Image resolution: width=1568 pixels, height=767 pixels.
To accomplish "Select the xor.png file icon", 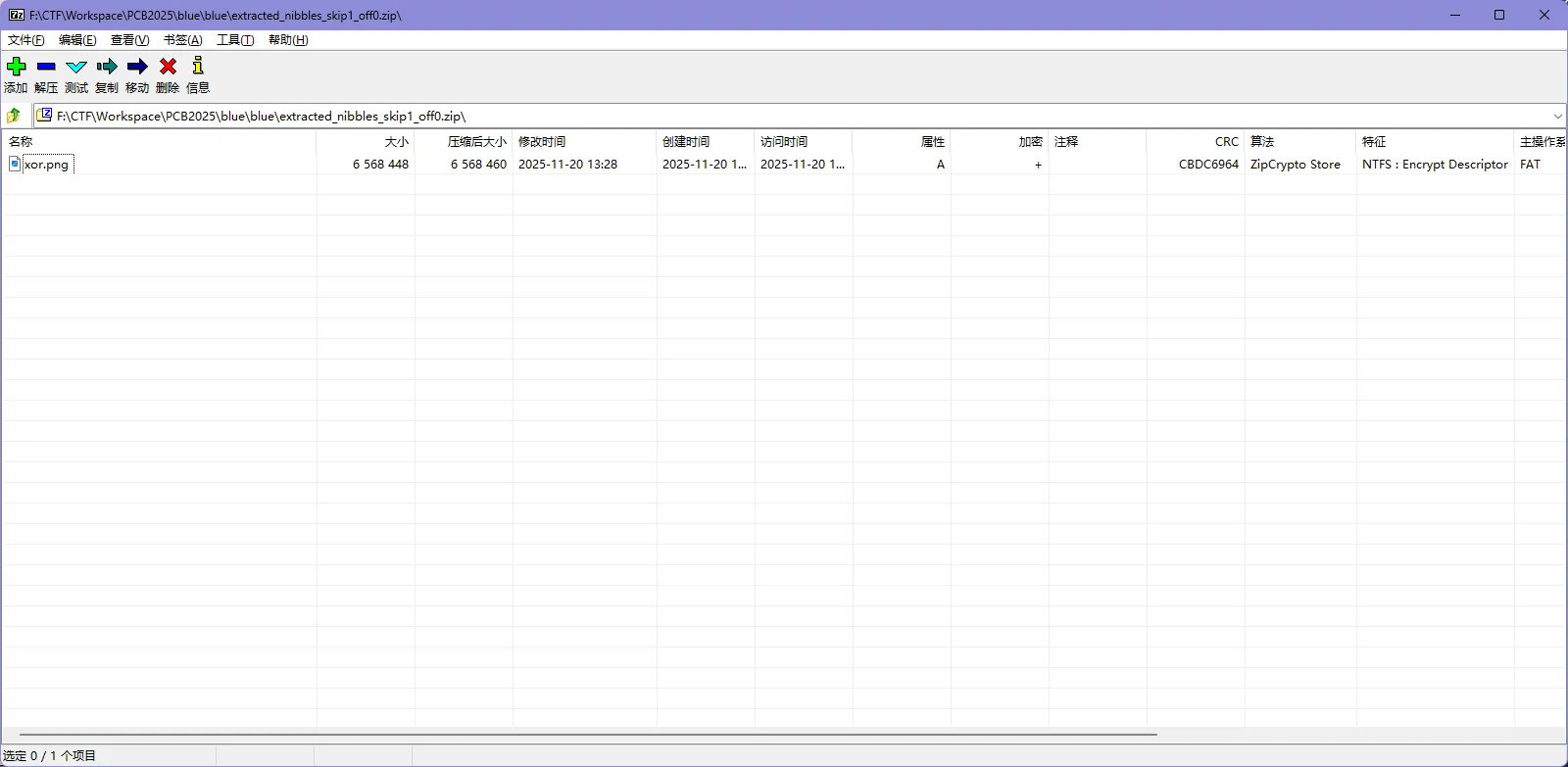I will click(x=15, y=164).
